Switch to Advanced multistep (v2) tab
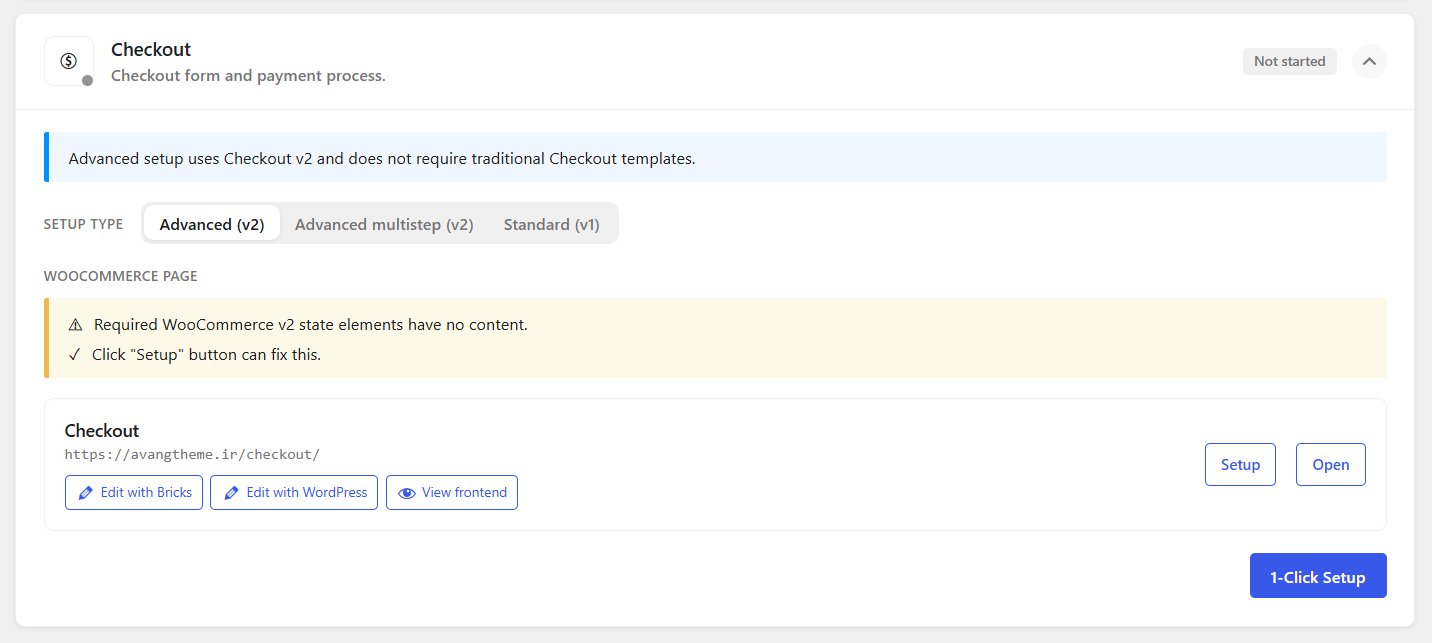The image size is (1432, 643). 384,224
